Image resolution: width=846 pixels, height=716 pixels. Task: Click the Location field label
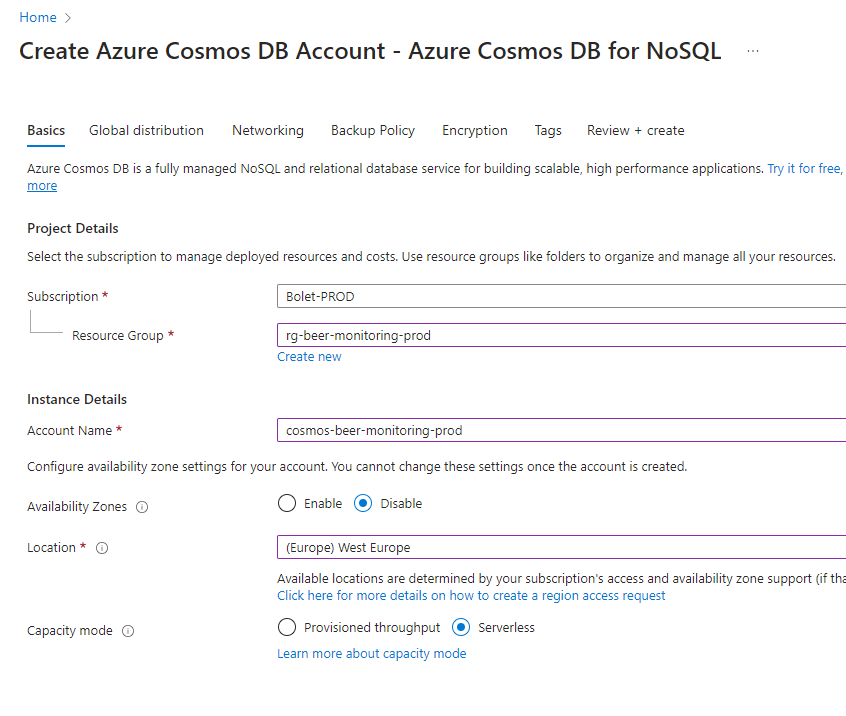tap(51, 548)
